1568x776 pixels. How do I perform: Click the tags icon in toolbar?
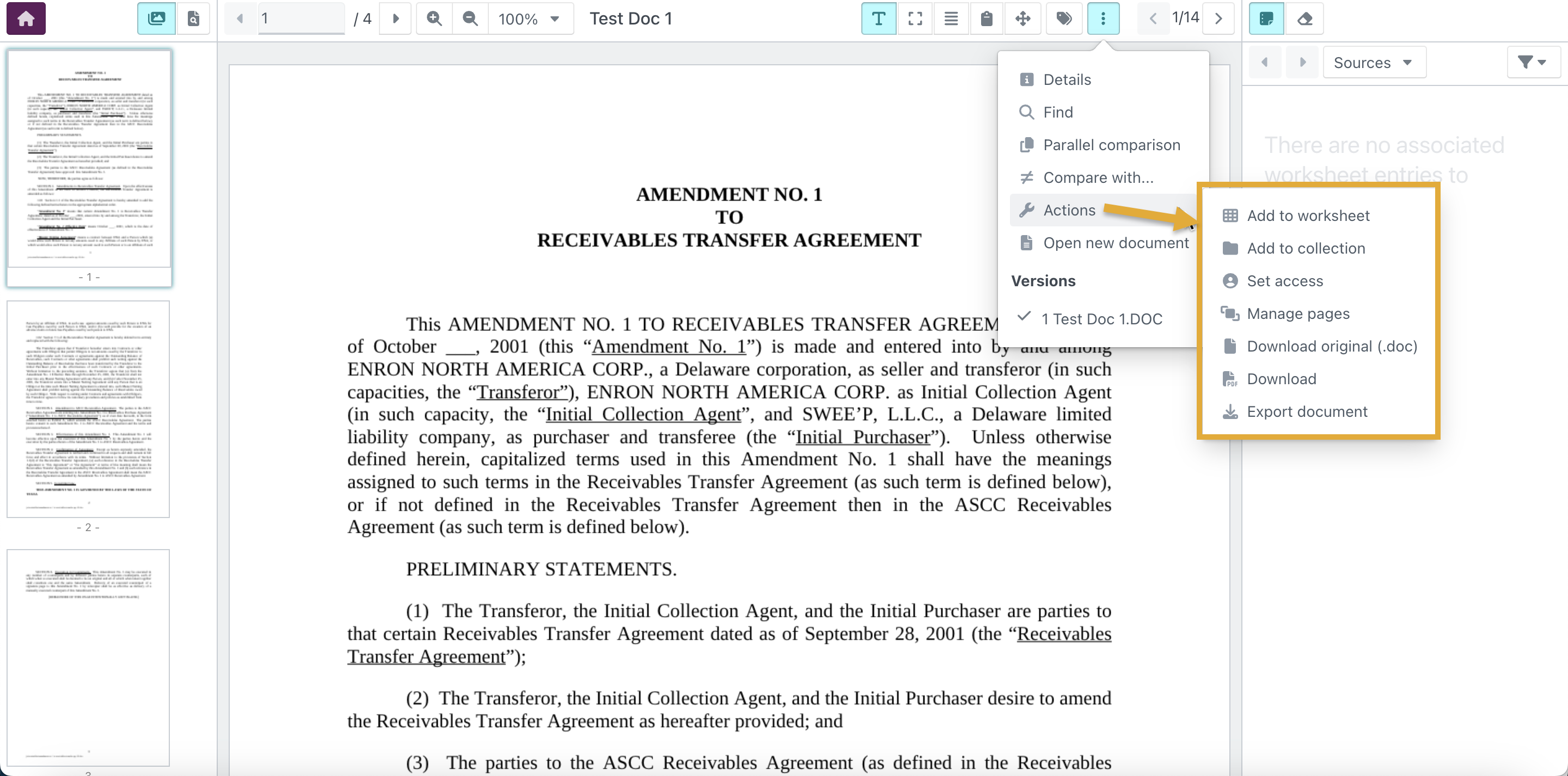pos(1063,19)
